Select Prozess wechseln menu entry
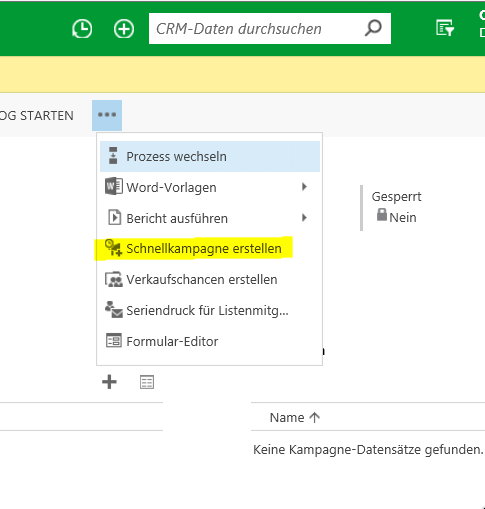Viewport: 485px width, 509px height. [x=210, y=156]
